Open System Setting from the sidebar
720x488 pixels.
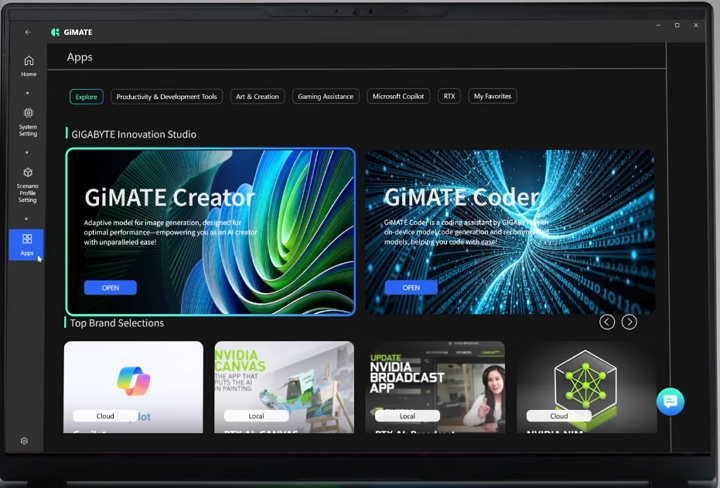point(28,119)
